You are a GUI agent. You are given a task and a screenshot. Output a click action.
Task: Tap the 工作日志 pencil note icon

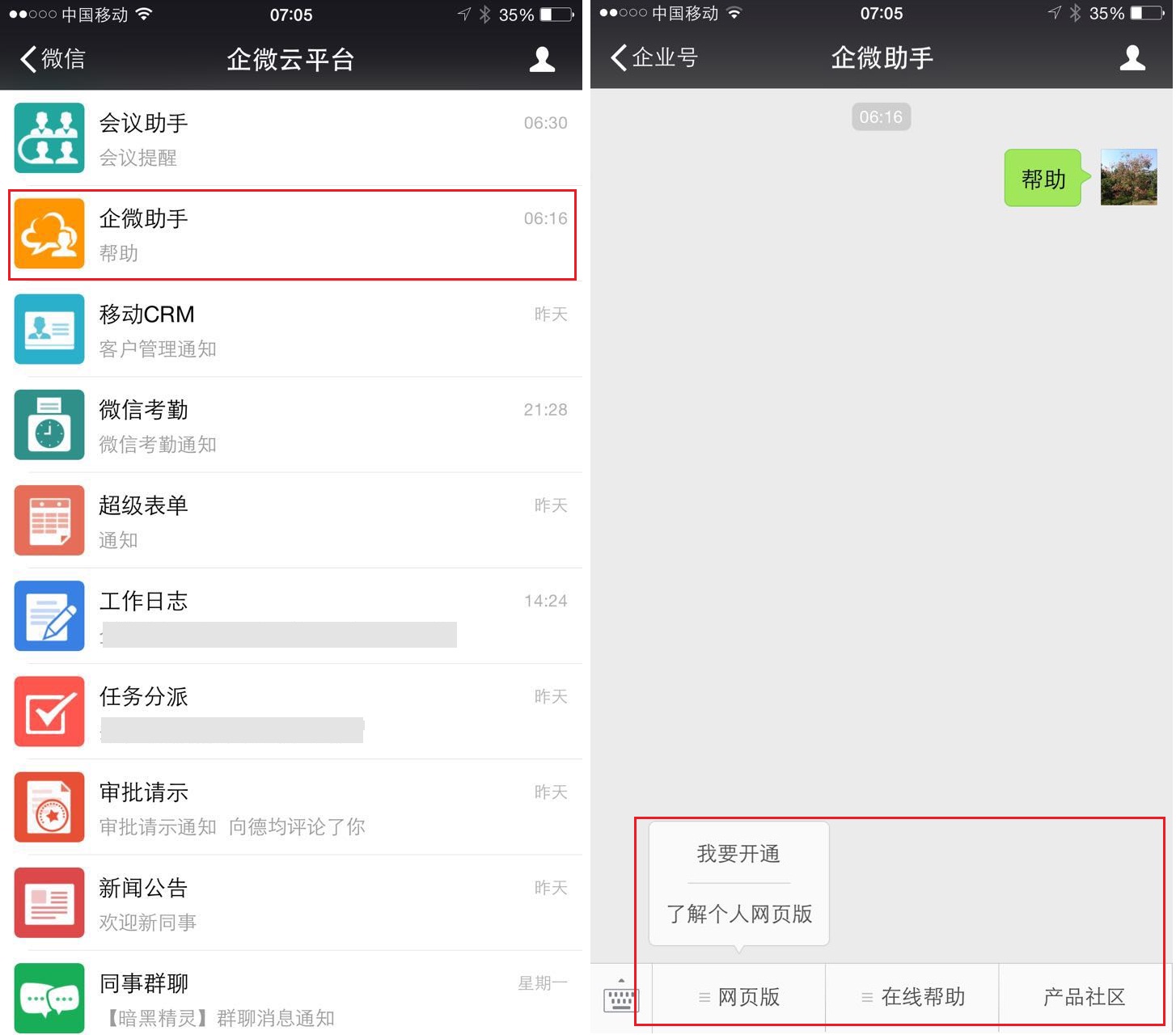pyautogui.click(x=49, y=615)
